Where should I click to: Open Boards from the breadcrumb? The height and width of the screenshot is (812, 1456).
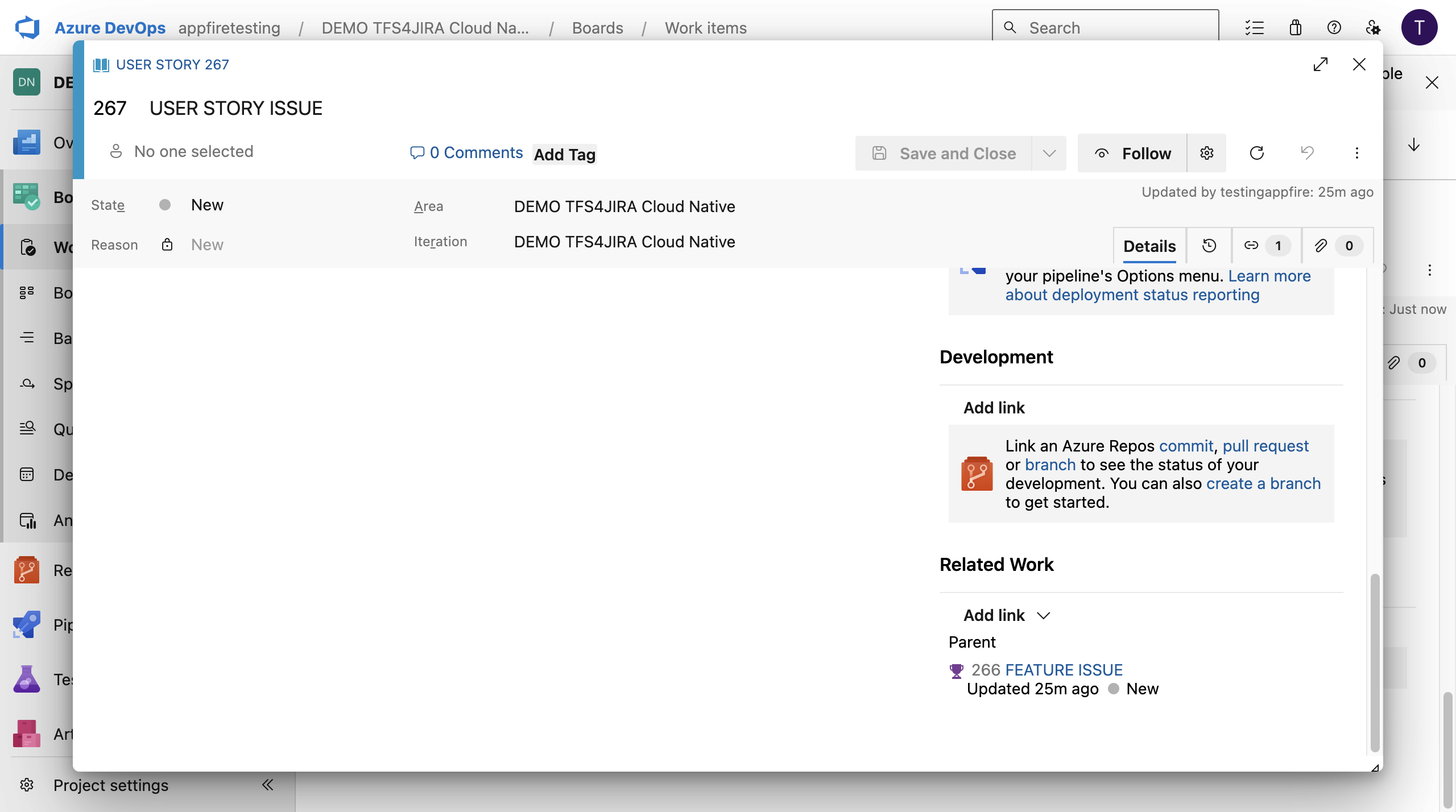(x=597, y=27)
